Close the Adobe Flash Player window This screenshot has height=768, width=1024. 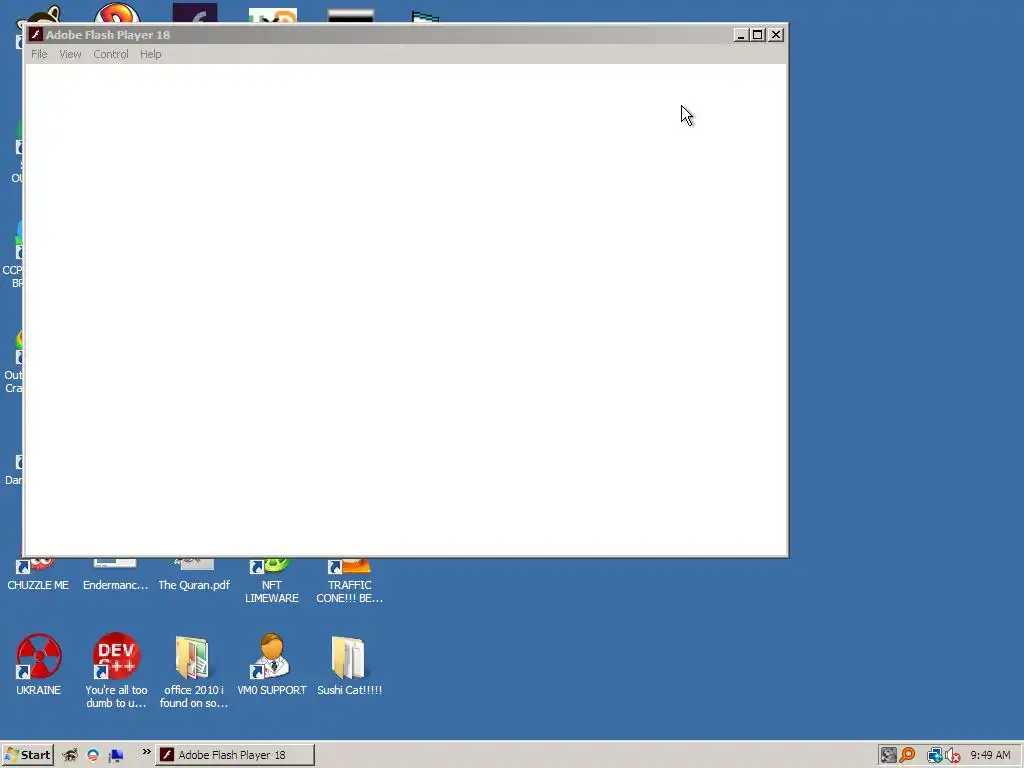pos(776,35)
